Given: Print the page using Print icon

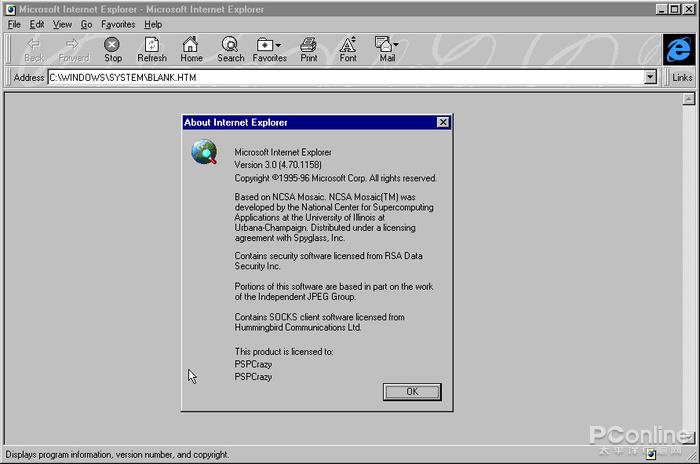Looking at the screenshot, I should pos(308,44).
